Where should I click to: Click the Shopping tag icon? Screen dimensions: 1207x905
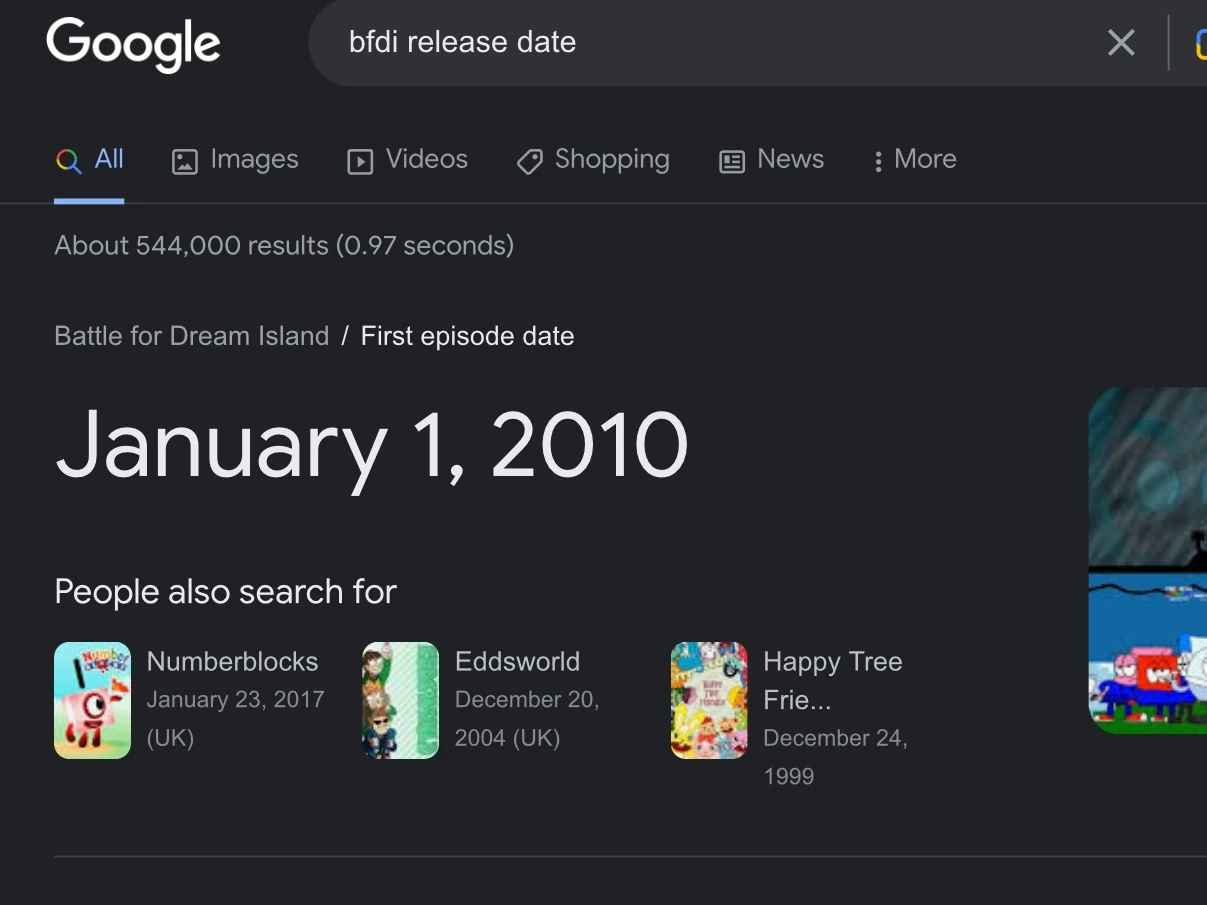point(530,161)
